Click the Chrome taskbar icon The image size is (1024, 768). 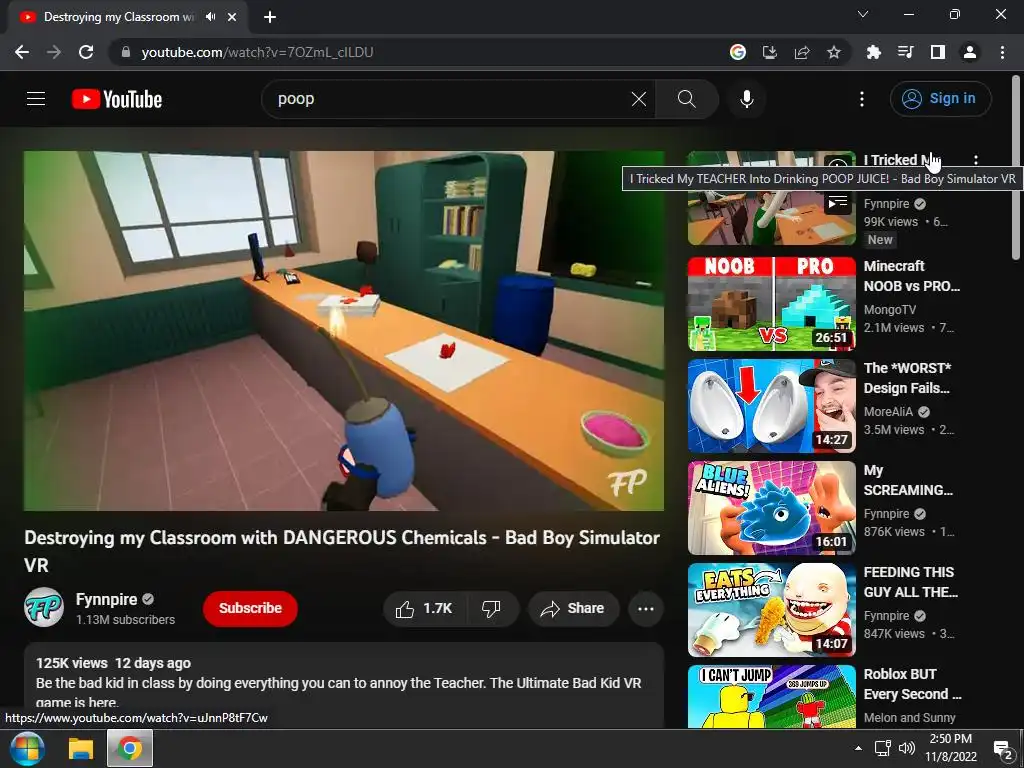(x=129, y=748)
